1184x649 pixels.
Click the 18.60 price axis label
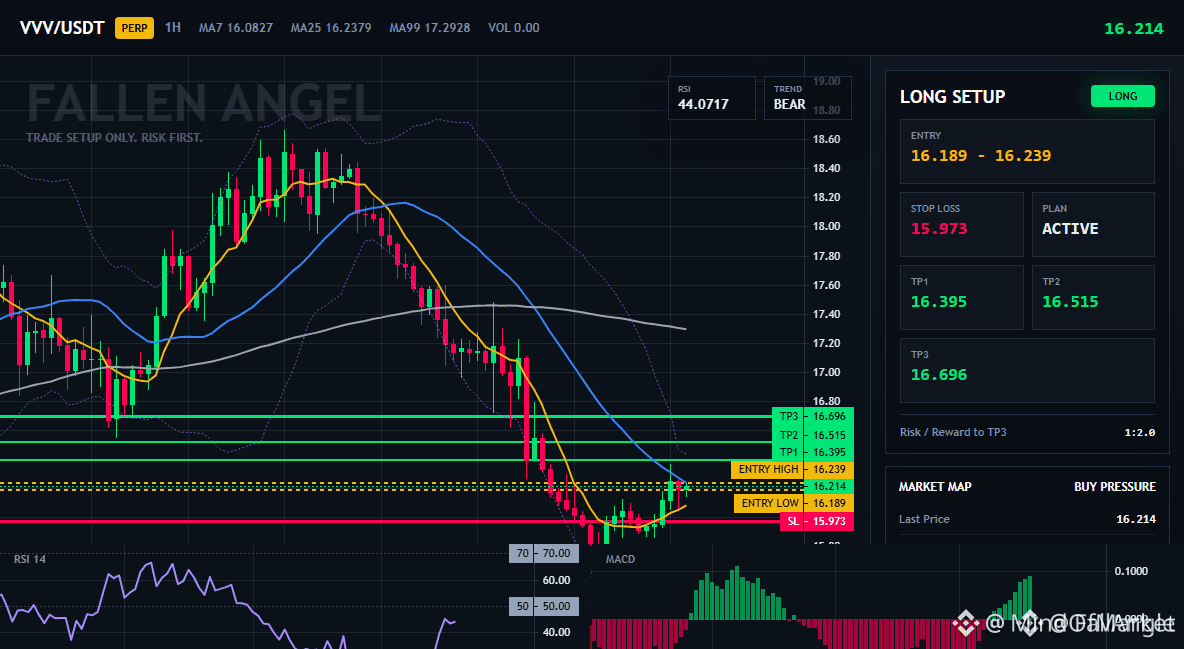click(x=826, y=139)
